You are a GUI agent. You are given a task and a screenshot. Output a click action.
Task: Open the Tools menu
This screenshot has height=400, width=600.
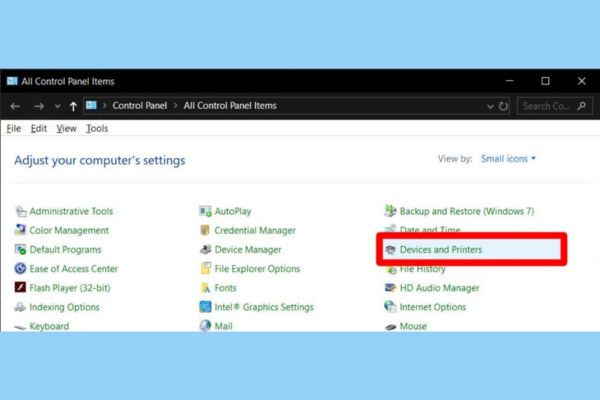point(97,129)
